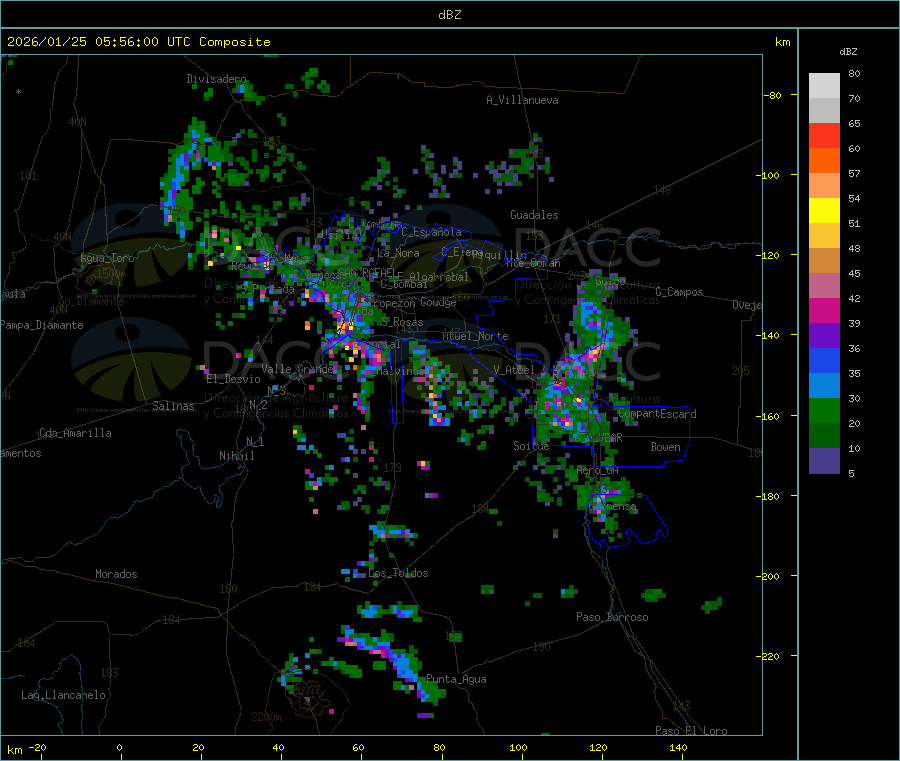Click the Guadales location label
This screenshot has height=761, width=900.
[x=534, y=215]
